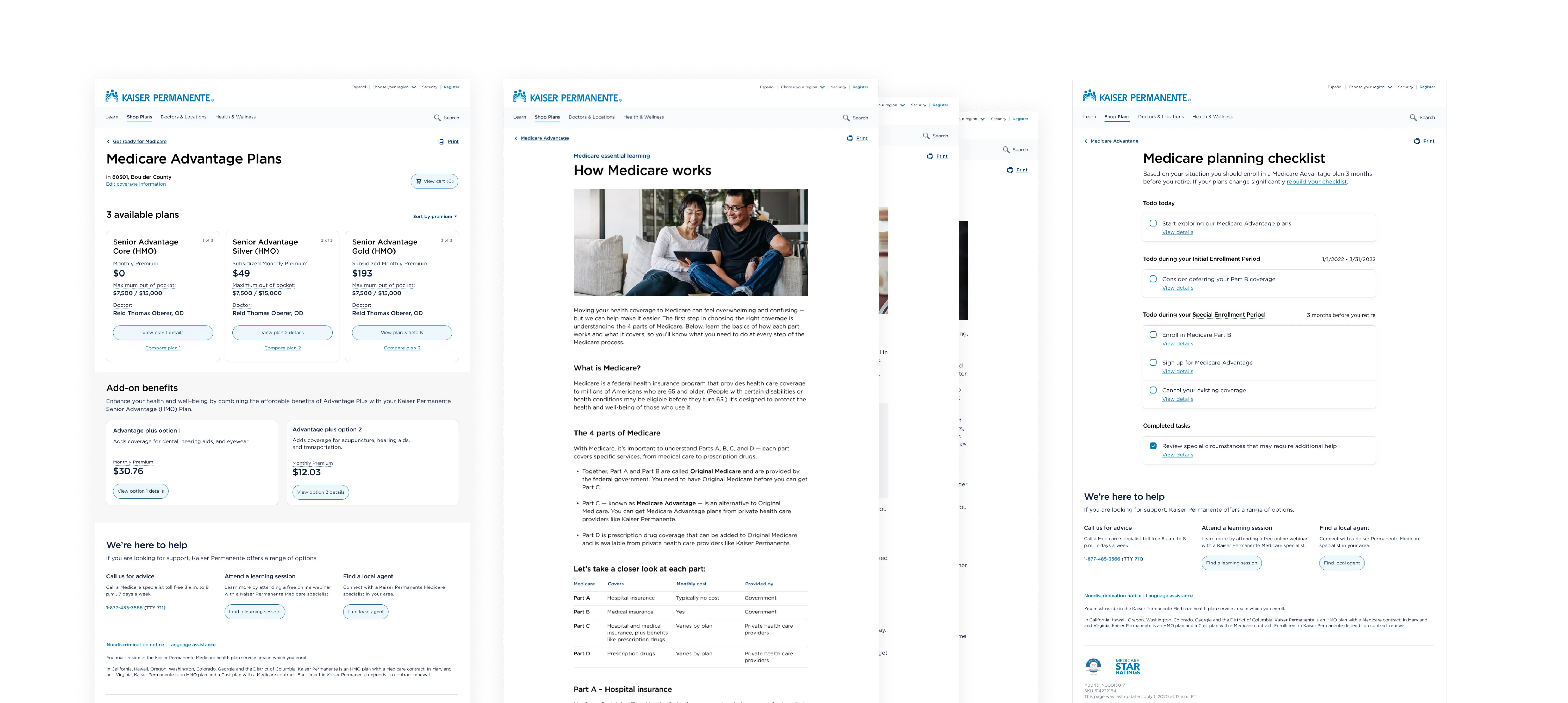Image resolution: width=1568 pixels, height=703 pixels.
Task: Check Cancel your existing coverage
Action: tap(1153, 390)
